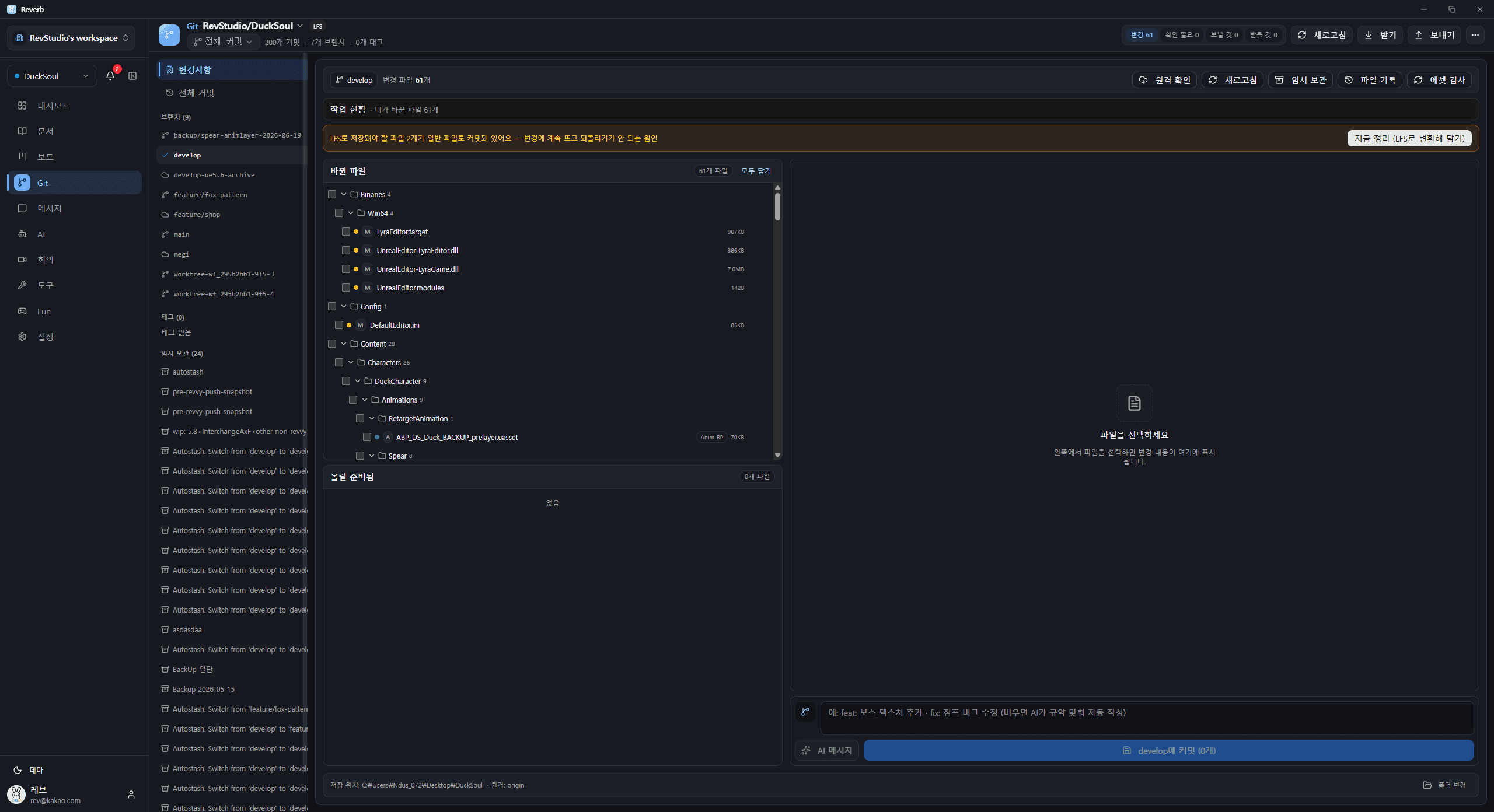Click the 모두 담기 link
This screenshot has width=1494, height=812.
756,171
